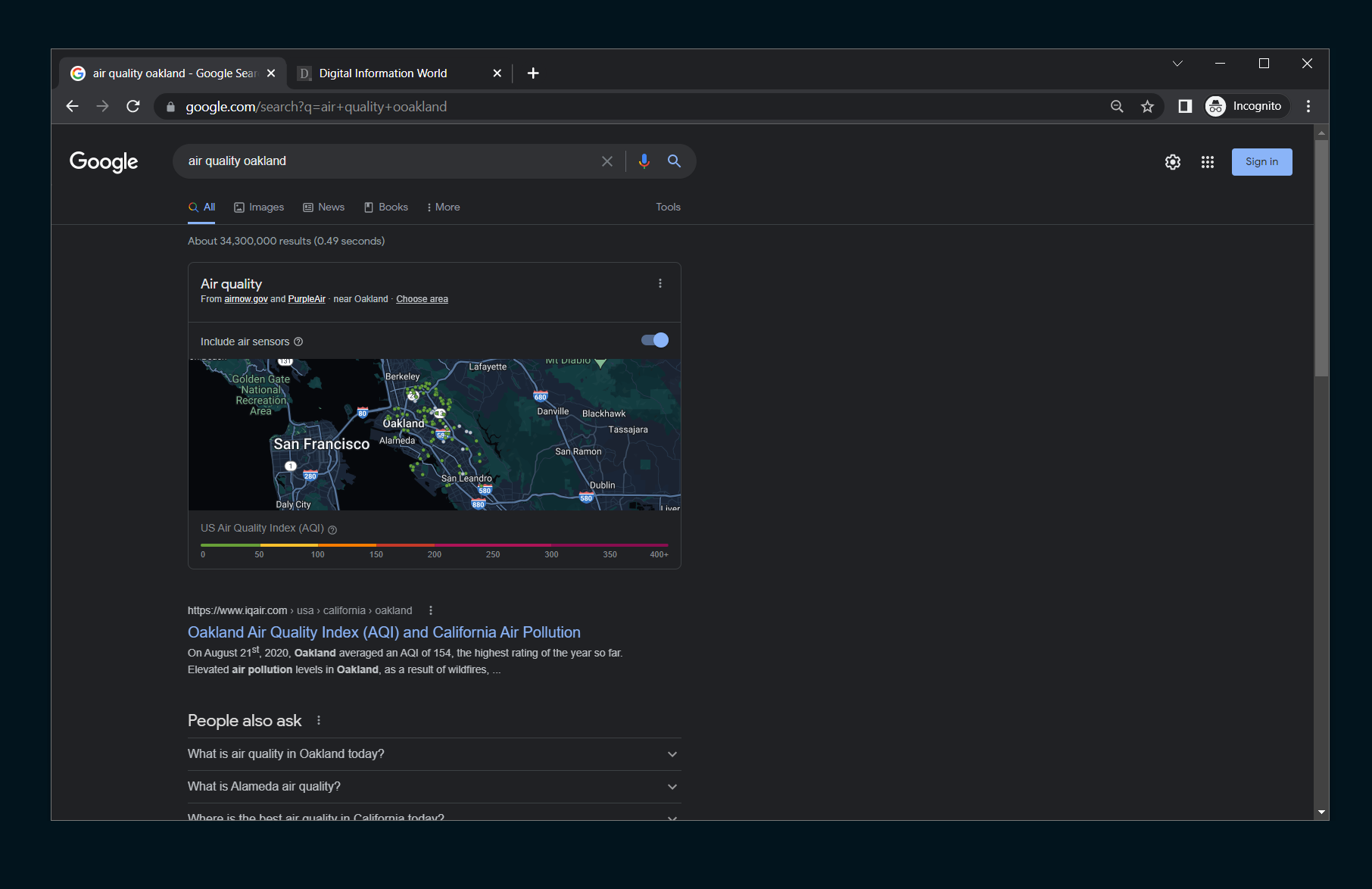
Task: Submit the search with the magnifier
Action: (674, 161)
